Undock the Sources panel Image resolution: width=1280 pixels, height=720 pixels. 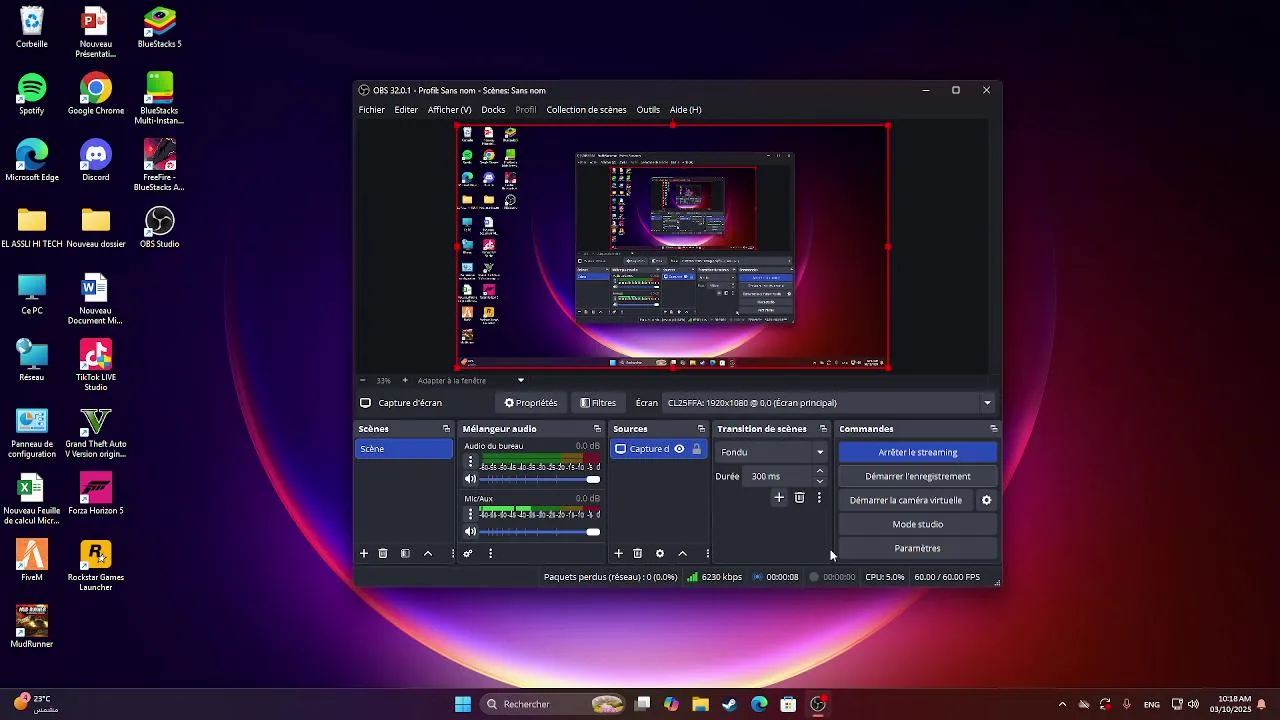point(700,429)
